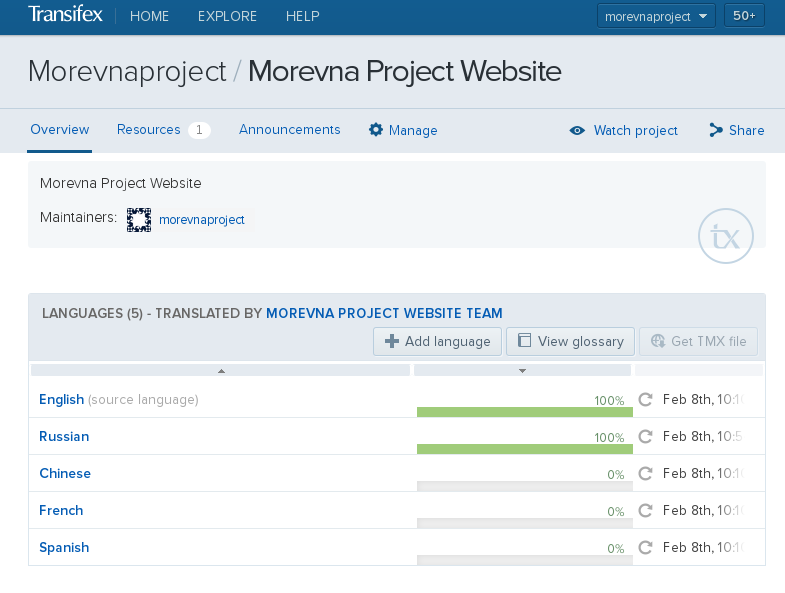The height and width of the screenshot is (593, 785).
Task: Click the glossary book icon
Action: click(524, 341)
